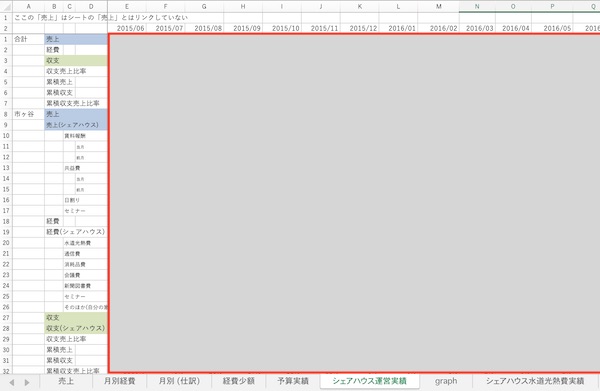Click the note cell ここの「売上」はシートの…
Viewport: 600px width, 391px height.
(x=101, y=18)
